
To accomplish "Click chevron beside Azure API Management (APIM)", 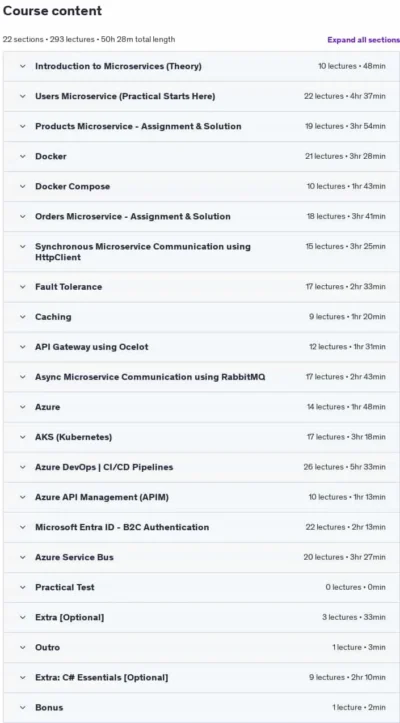I will (23, 497).
